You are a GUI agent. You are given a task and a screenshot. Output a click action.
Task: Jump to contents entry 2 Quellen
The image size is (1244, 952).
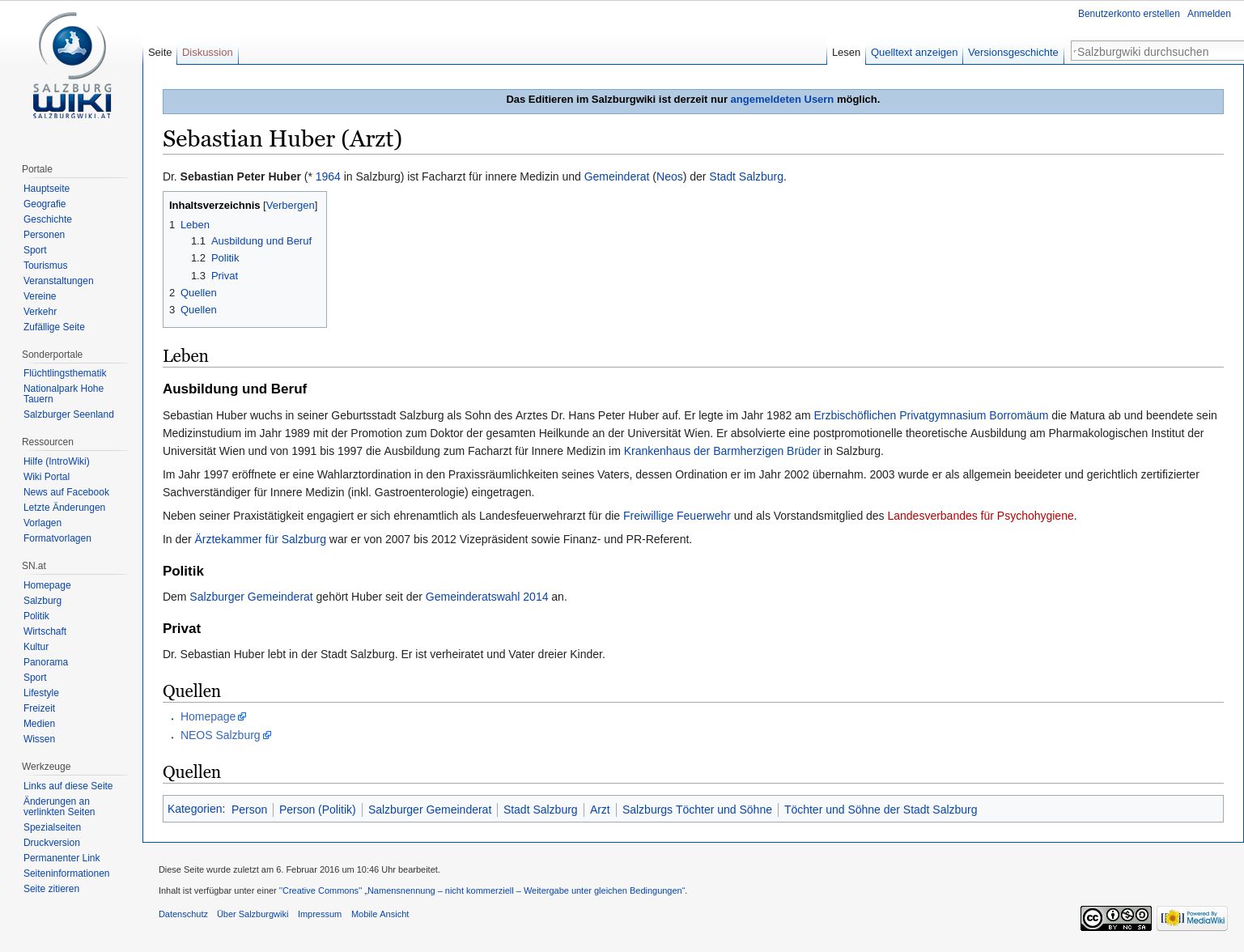198,293
